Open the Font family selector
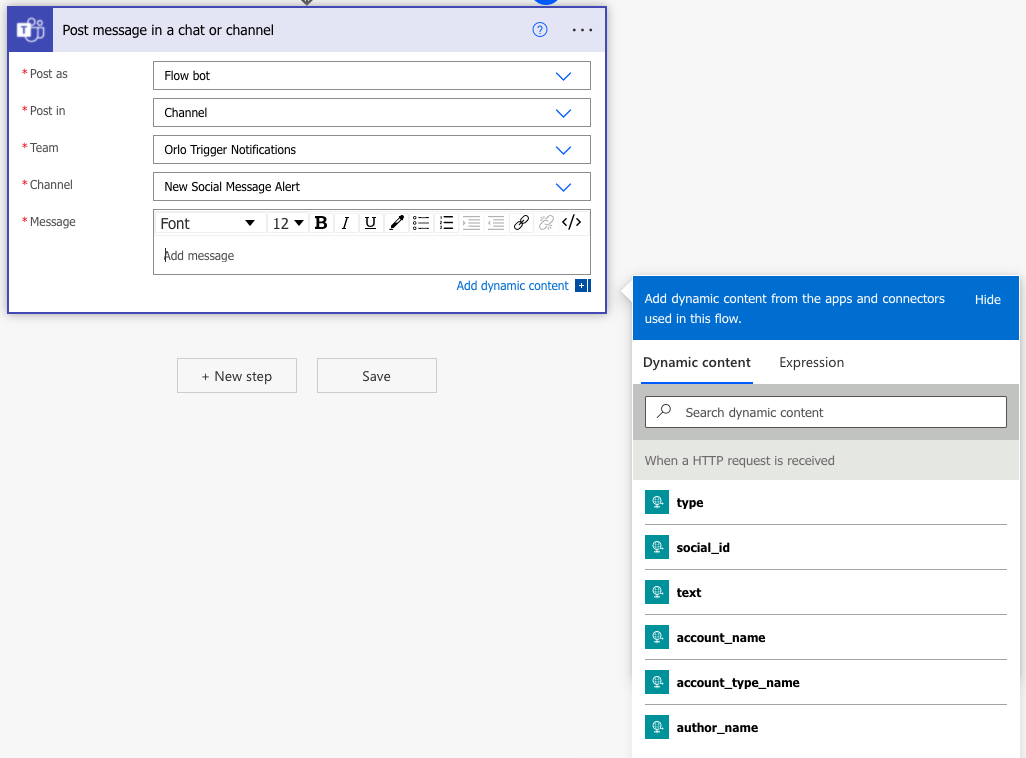 pyautogui.click(x=208, y=223)
